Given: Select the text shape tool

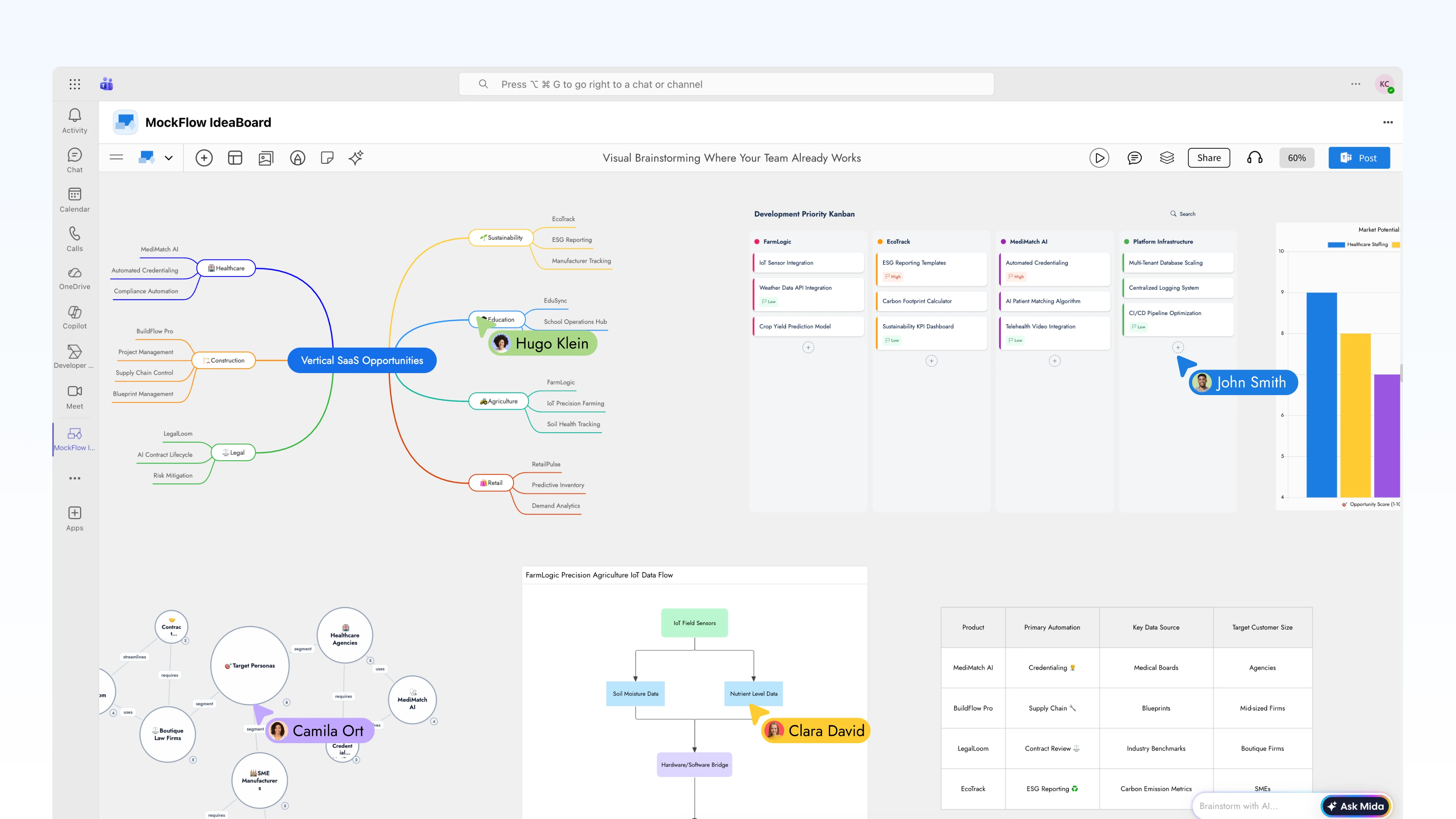Looking at the screenshot, I should pos(297,158).
